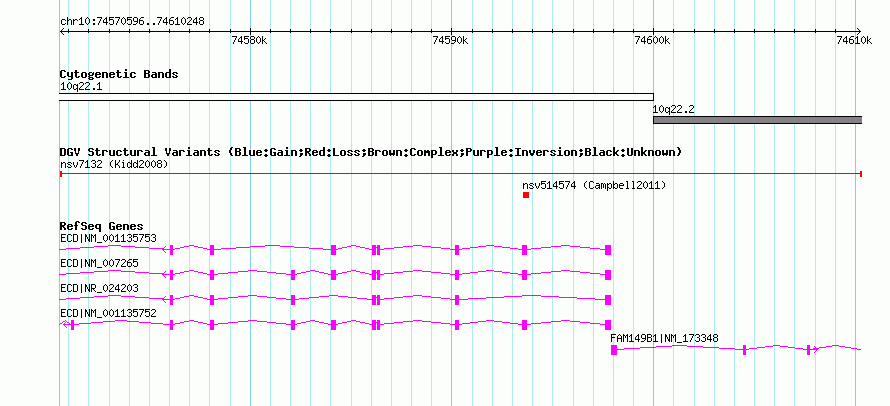Click the Cytogenetic Bands track title
The height and width of the screenshot is (406, 890).
point(119,74)
